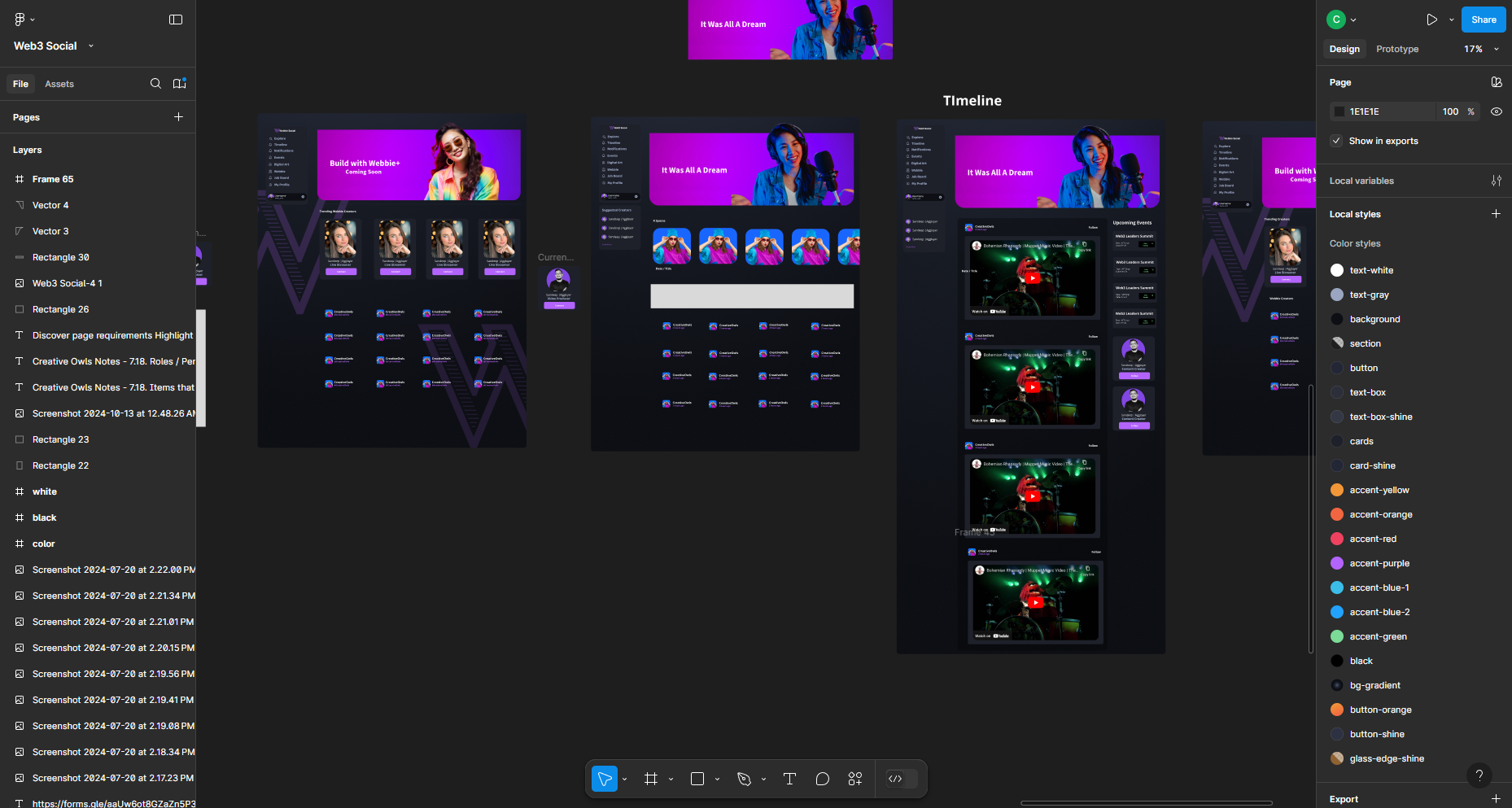This screenshot has width=1512, height=808.
Task: Expand the account avatar dropdown arrow
Action: pyautogui.click(x=1353, y=20)
